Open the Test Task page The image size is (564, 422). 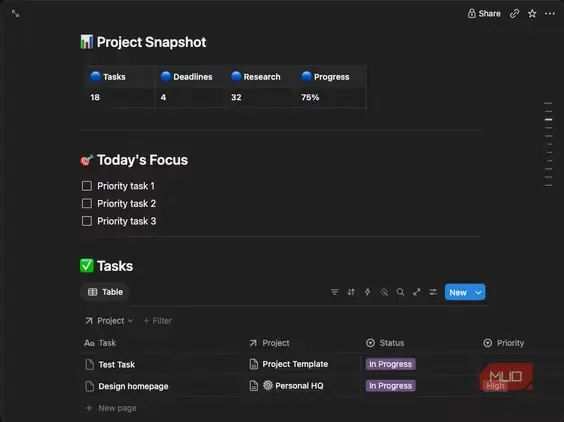click(x=117, y=365)
